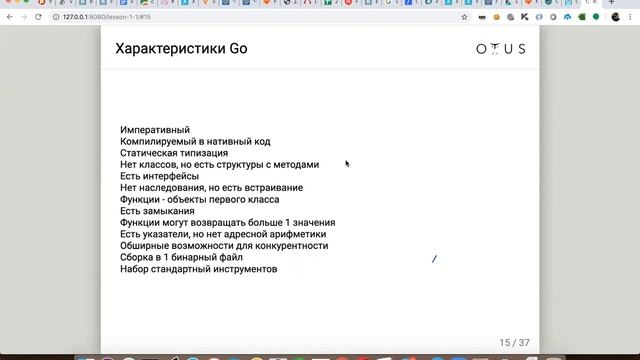Click the line "Есть замыкания"
Image resolution: width=640 pixels, height=360 pixels.
[x=157, y=211]
